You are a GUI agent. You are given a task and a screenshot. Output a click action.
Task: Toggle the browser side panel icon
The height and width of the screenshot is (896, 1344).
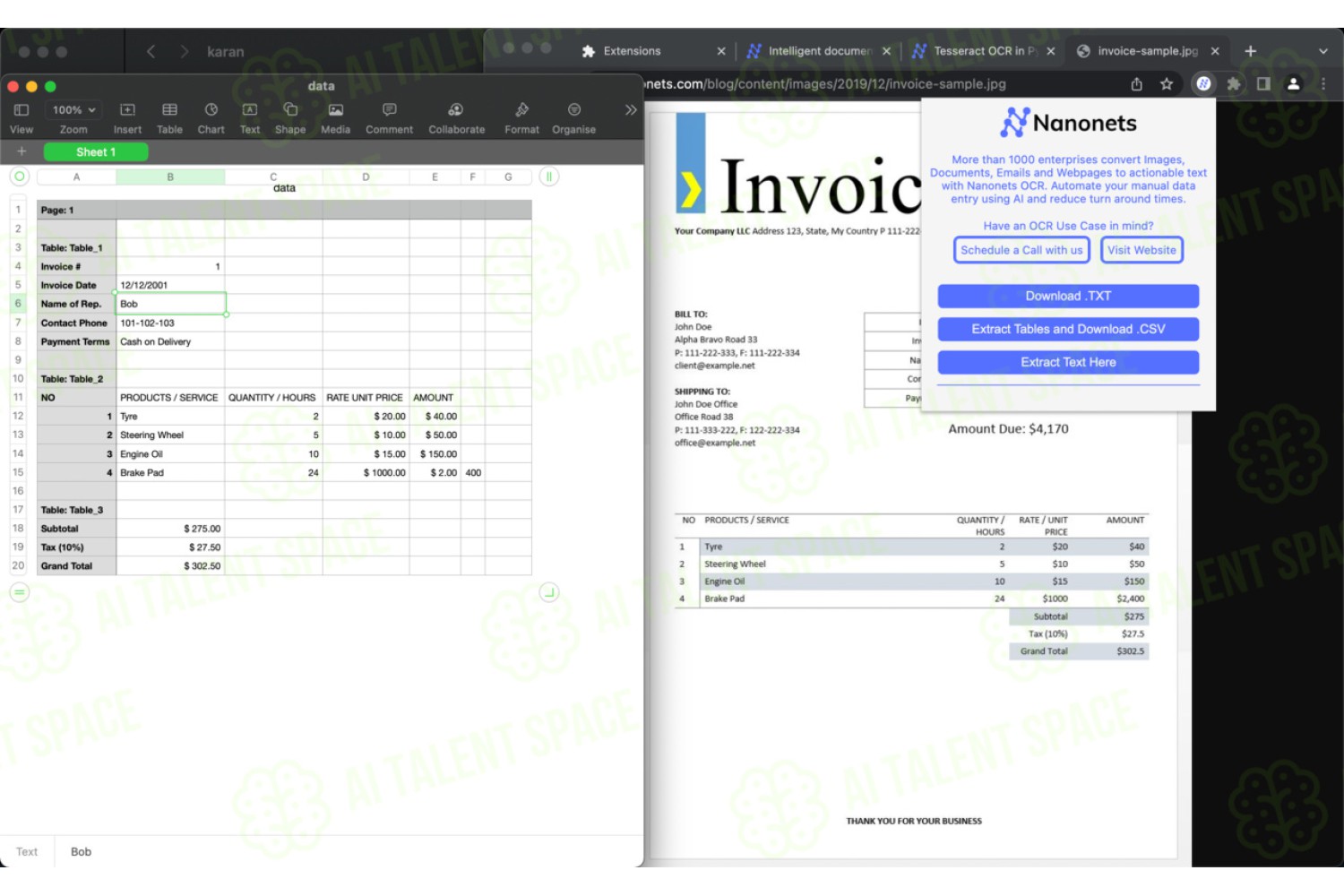tap(1263, 83)
